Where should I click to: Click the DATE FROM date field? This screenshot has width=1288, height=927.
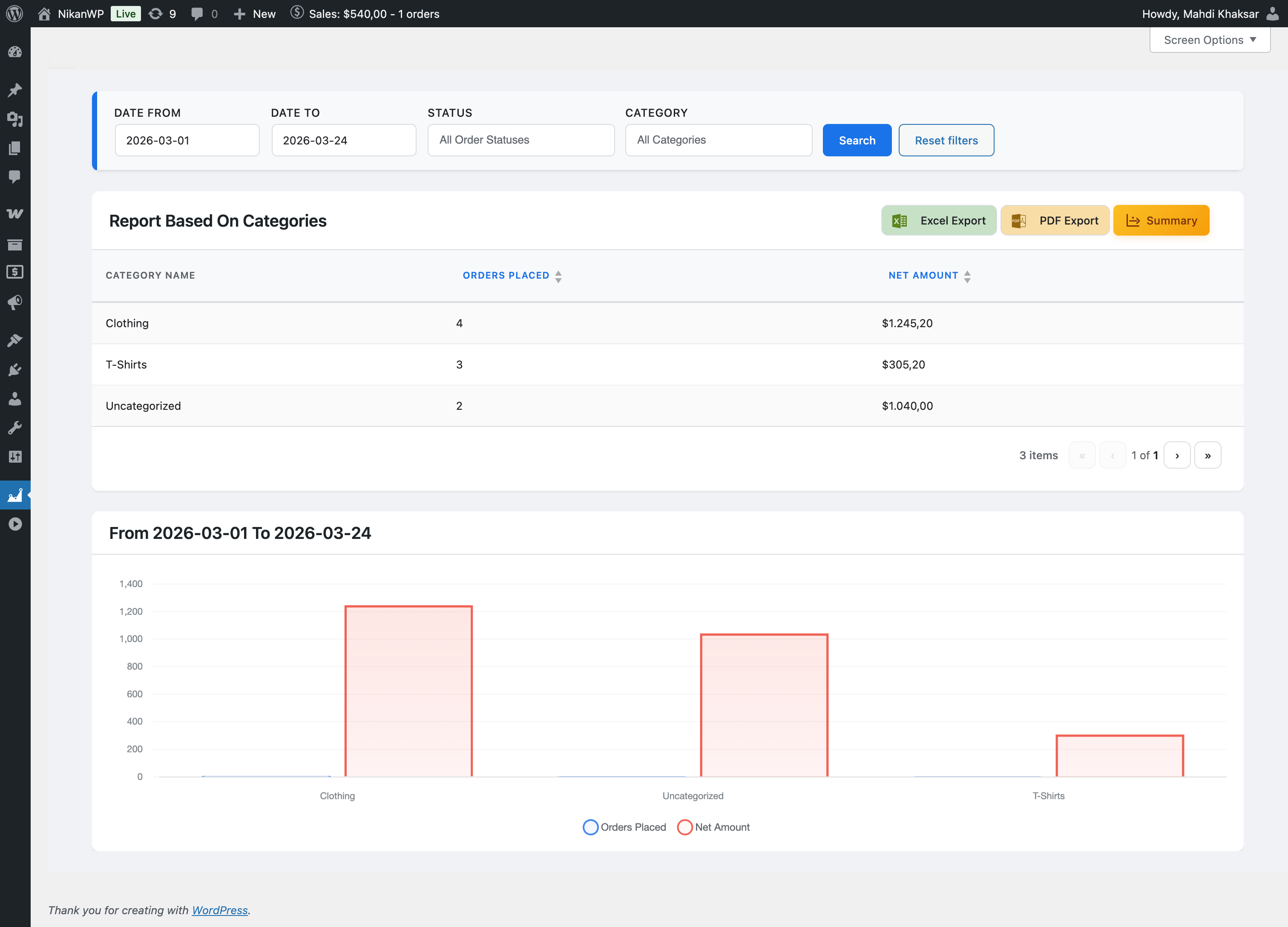[187, 140]
